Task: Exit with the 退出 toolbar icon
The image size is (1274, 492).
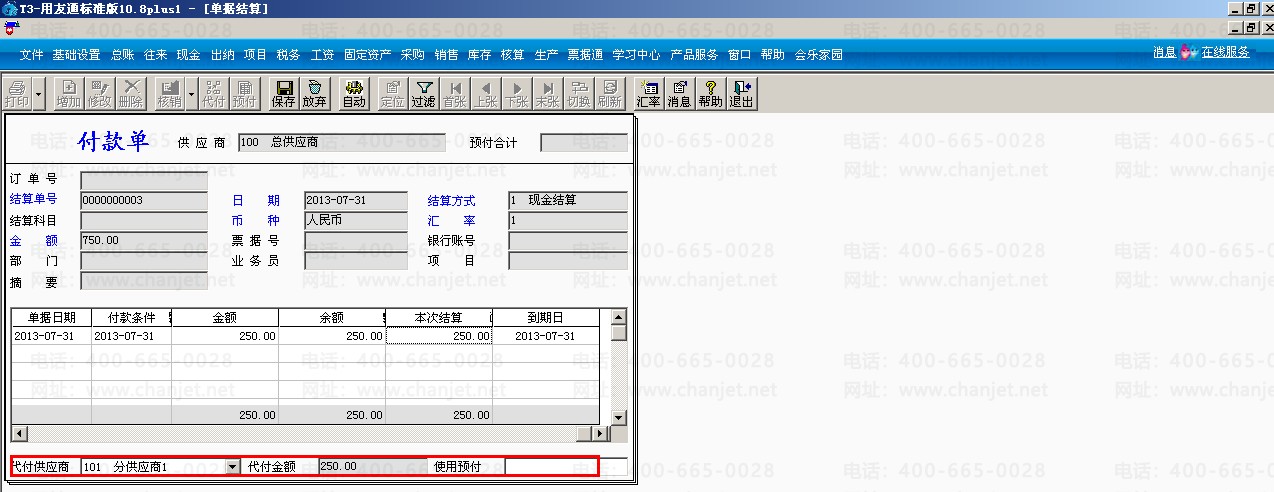Action: [742, 93]
